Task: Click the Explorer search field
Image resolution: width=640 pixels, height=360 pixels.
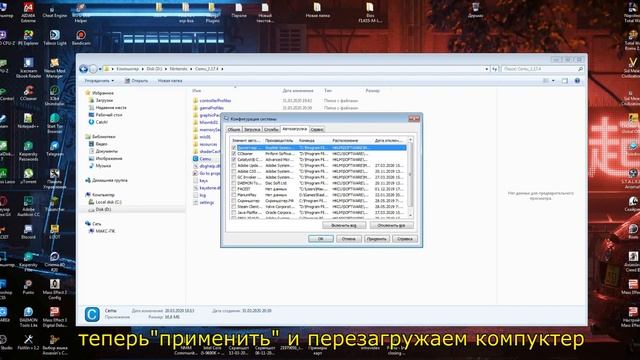Action: [542, 69]
